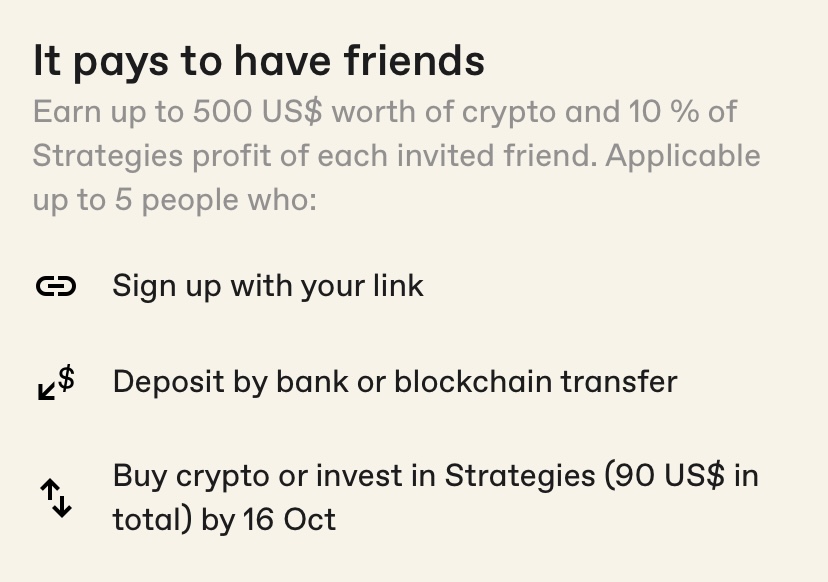
Task: Click the '(90 US$ in total)' amount text
Action: coord(436,497)
